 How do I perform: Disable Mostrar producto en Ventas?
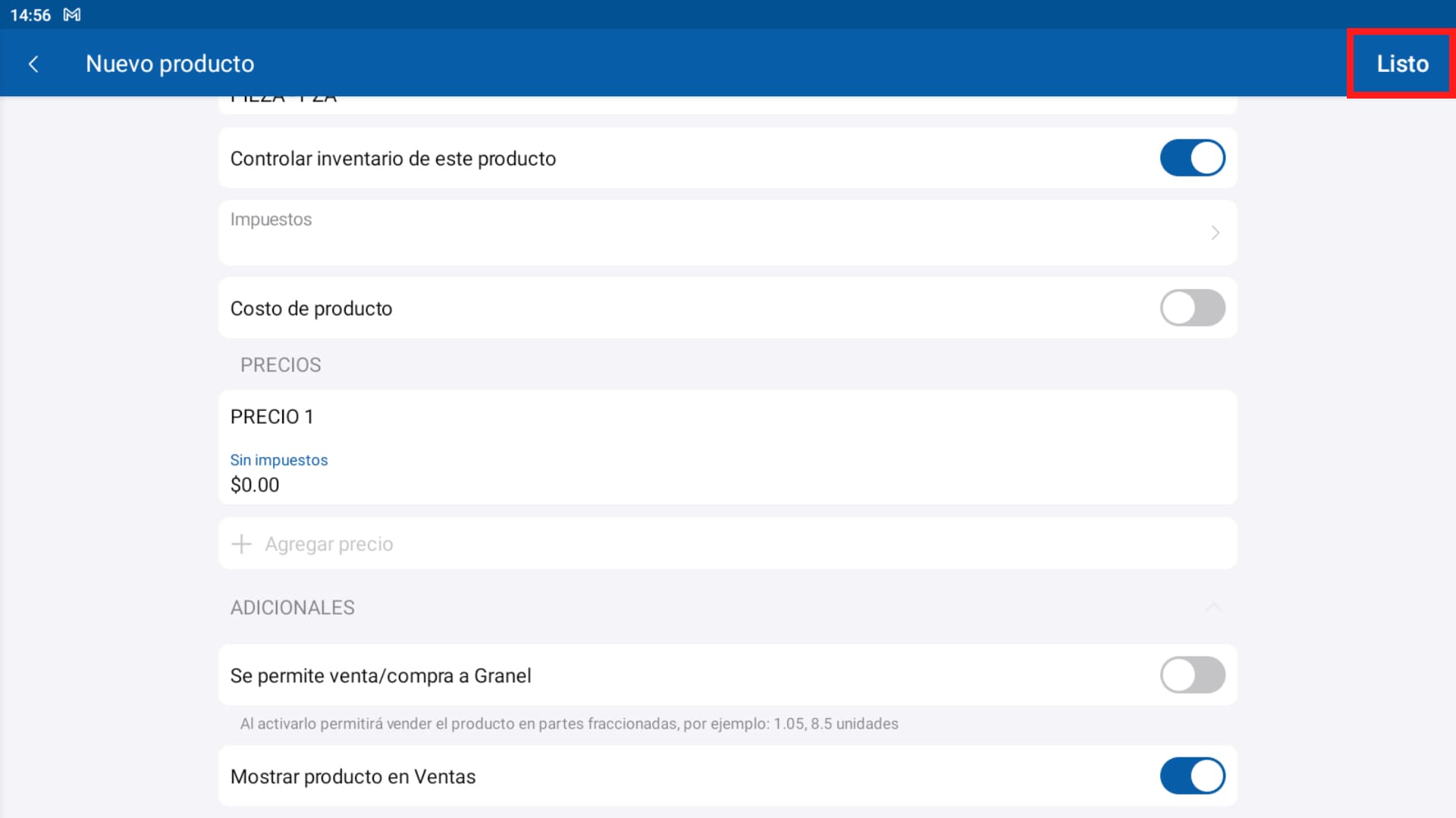pos(1192,776)
